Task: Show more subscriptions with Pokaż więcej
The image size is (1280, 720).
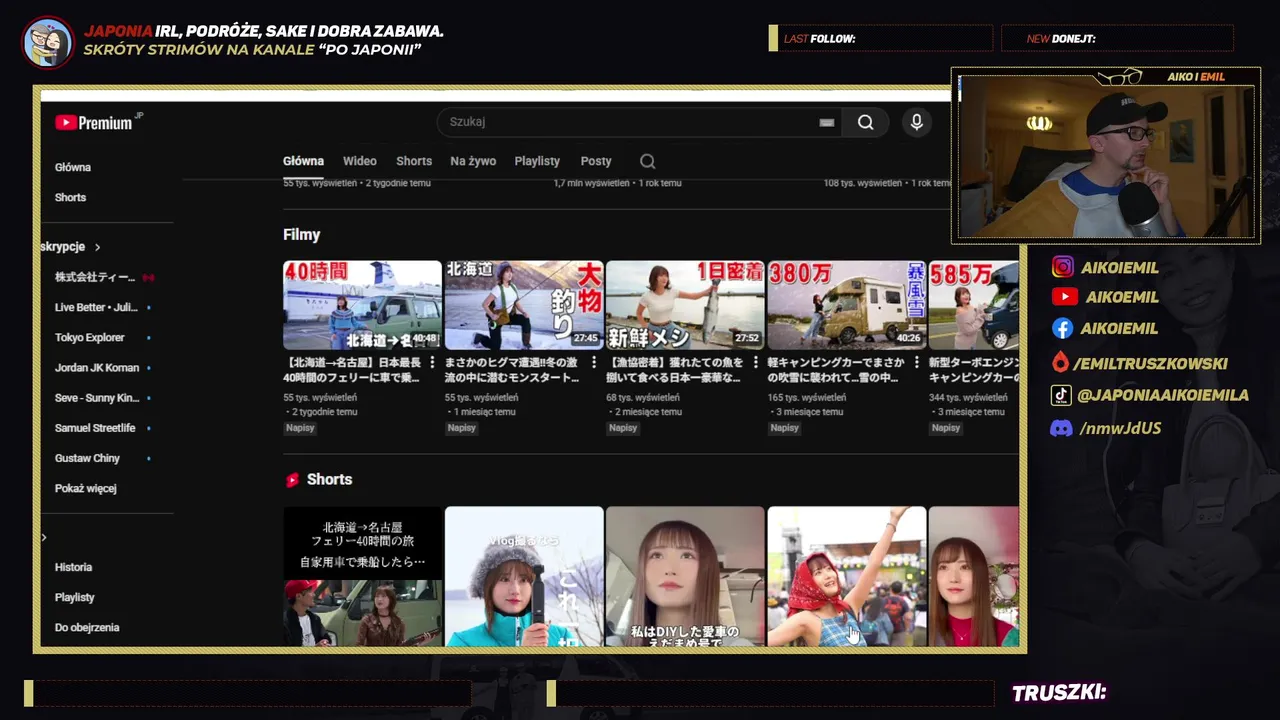Action: [x=86, y=488]
